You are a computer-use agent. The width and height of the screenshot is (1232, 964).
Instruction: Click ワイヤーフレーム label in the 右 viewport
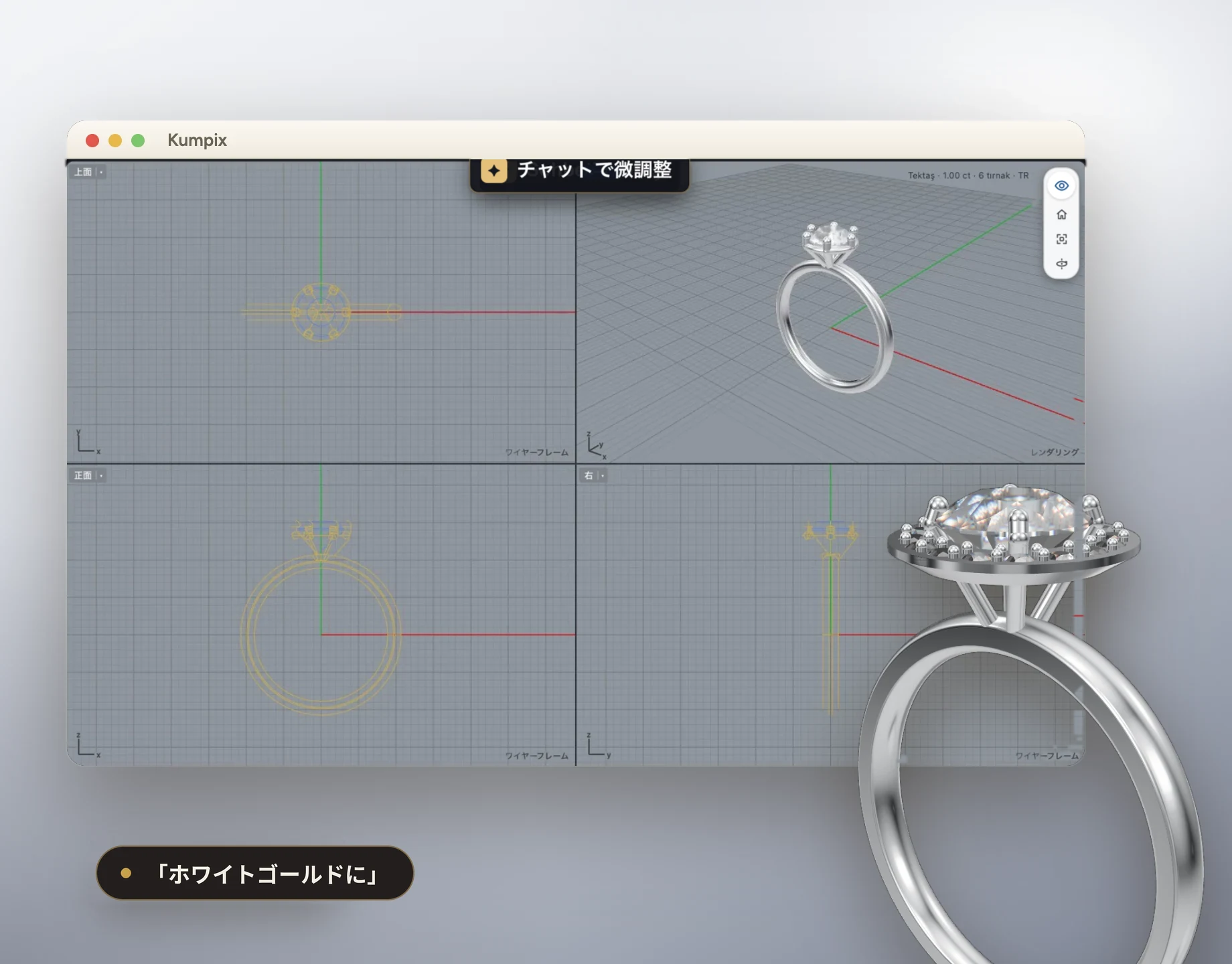pyautogui.click(x=1047, y=756)
